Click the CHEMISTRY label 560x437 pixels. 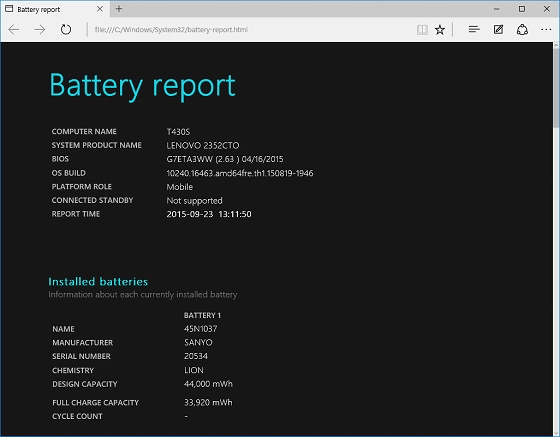tap(73, 370)
